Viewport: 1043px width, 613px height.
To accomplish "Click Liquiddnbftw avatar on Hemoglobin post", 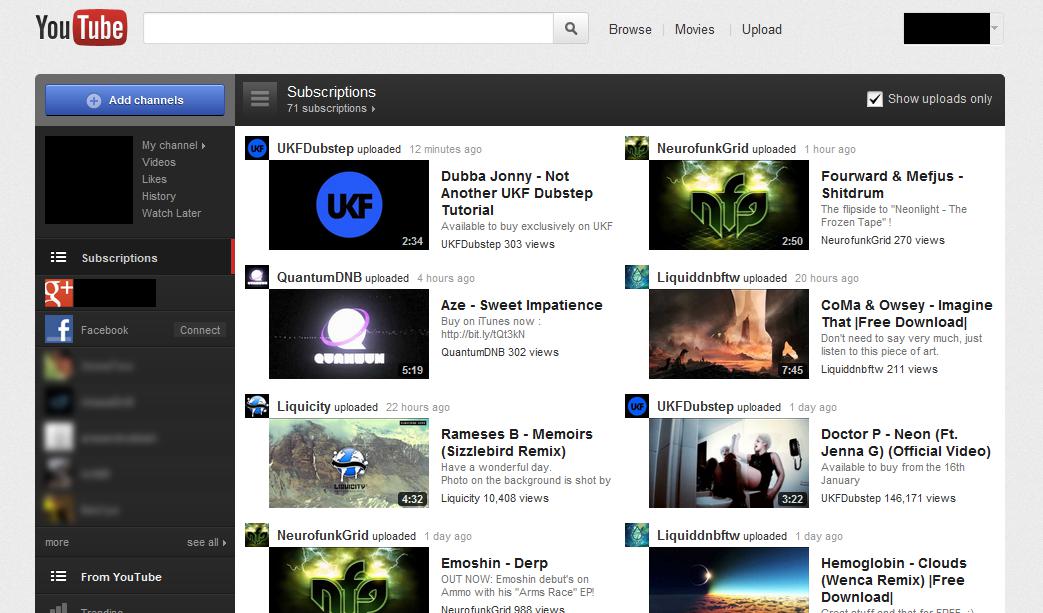I will click(637, 535).
